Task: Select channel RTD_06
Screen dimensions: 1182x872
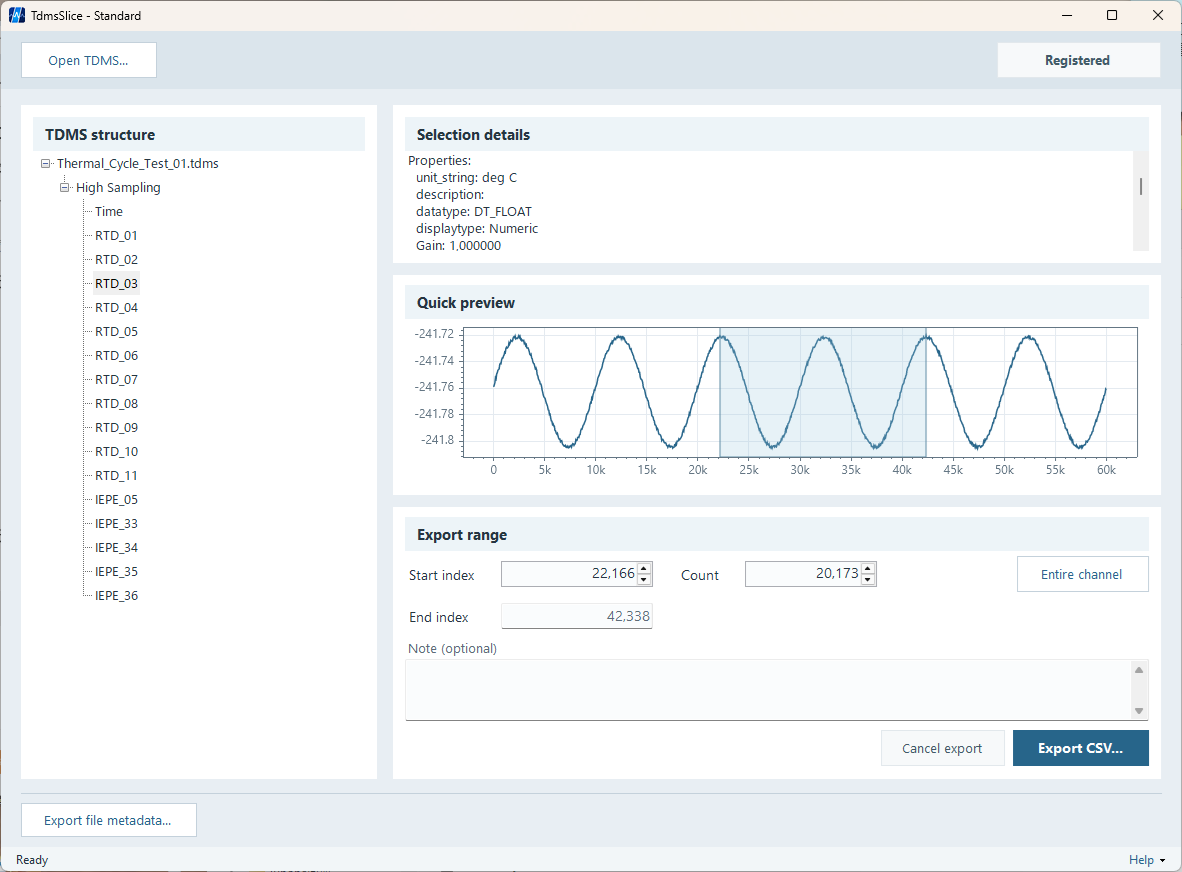Action: (x=116, y=356)
